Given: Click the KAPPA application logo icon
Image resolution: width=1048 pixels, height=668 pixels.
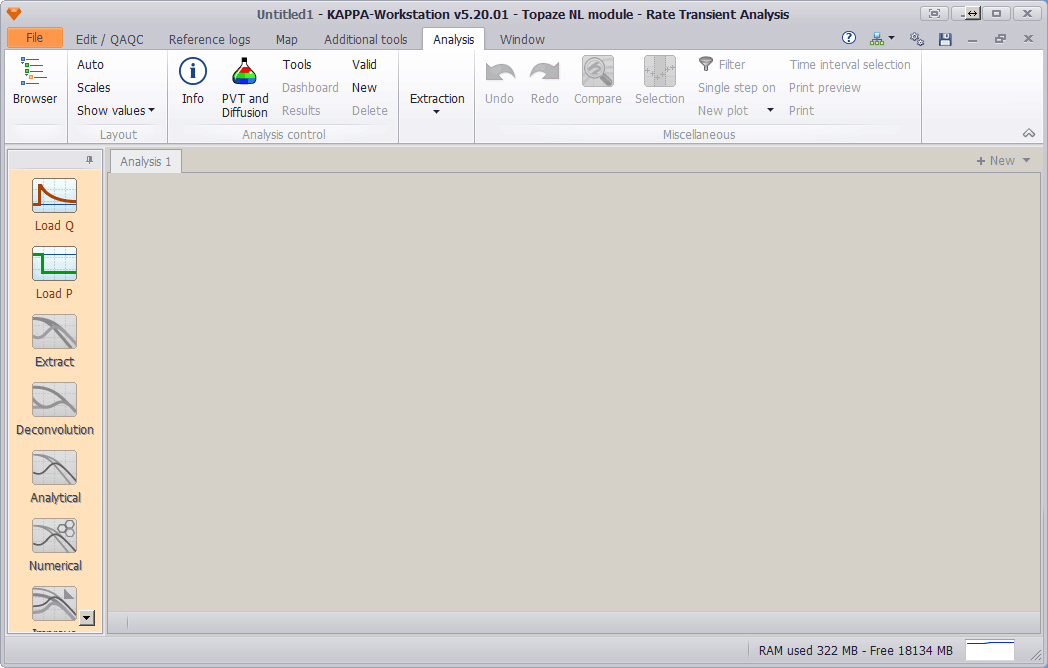Looking at the screenshot, I should click(x=14, y=13).
